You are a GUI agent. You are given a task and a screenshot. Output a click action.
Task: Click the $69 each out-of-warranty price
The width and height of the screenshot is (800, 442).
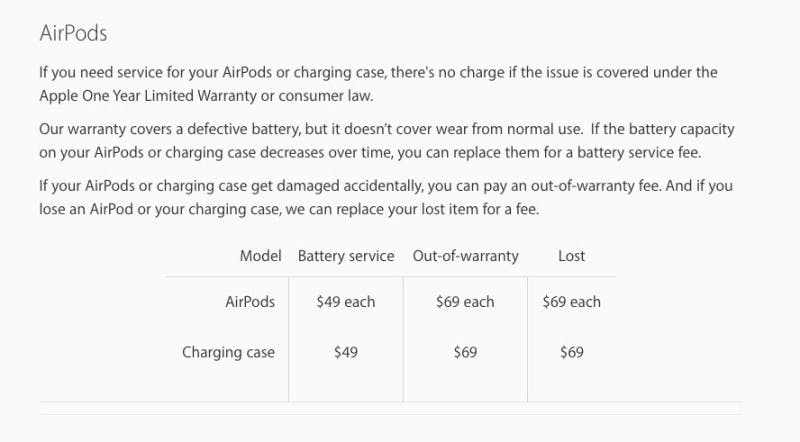click(x=465, y=302)
